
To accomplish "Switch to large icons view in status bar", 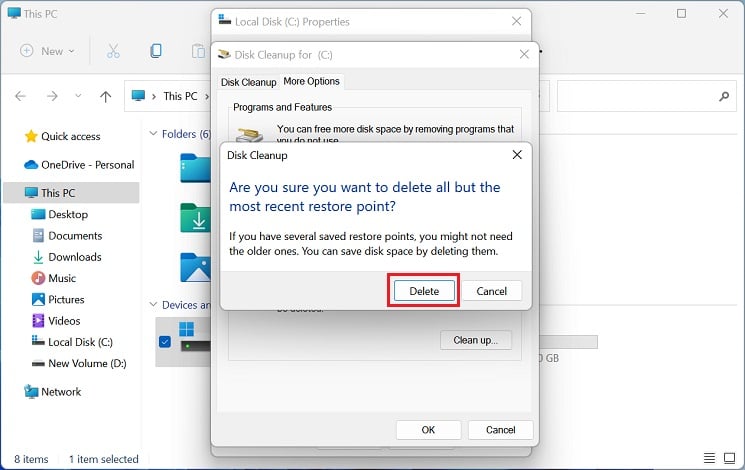I will [729, 458].
